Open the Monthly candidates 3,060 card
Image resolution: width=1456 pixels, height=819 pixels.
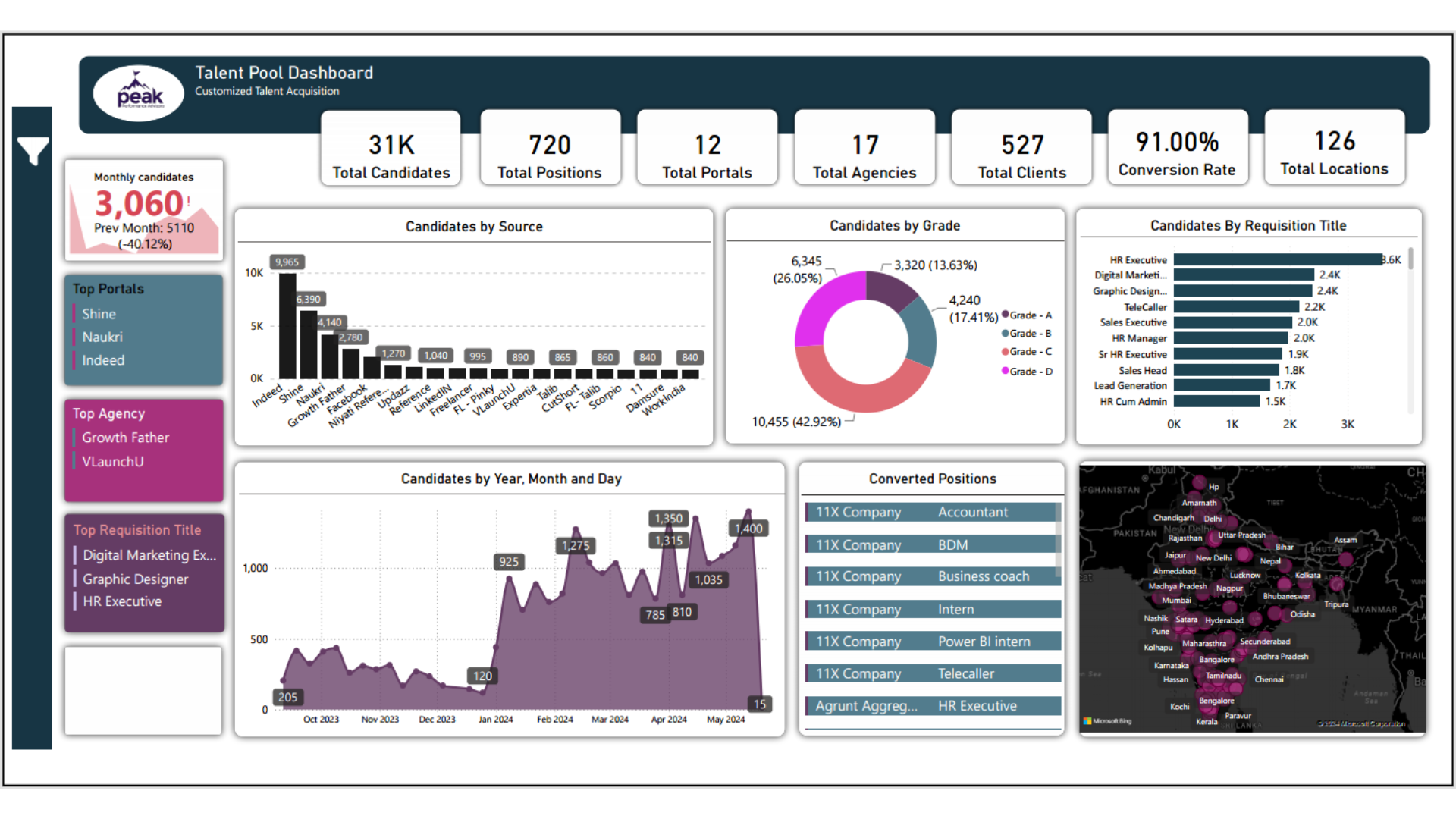[x=144, y=210]
